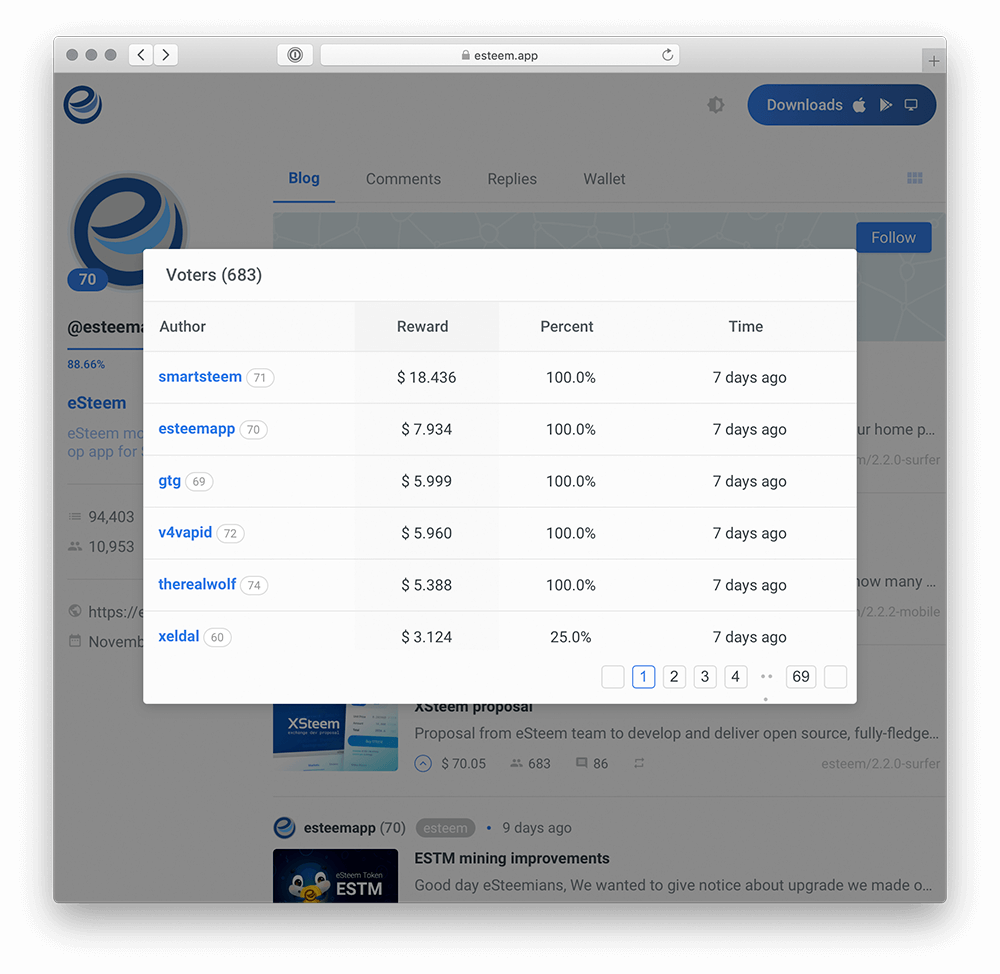Jump to voters page 69
Viewport: 1000px width, 974px height.
[x=801, y=677]
